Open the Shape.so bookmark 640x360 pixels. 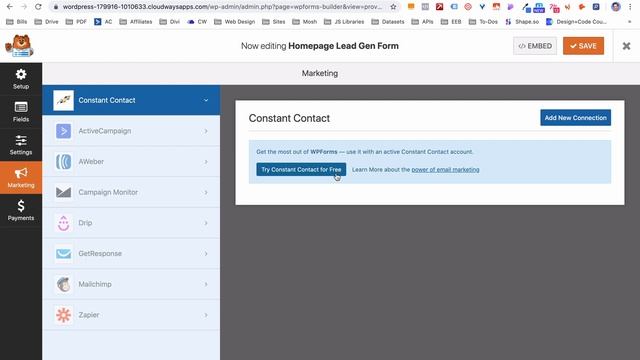522,22
